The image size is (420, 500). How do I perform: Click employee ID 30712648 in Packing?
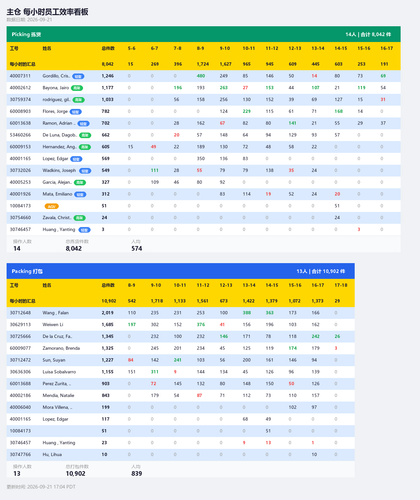pos(20,313)
